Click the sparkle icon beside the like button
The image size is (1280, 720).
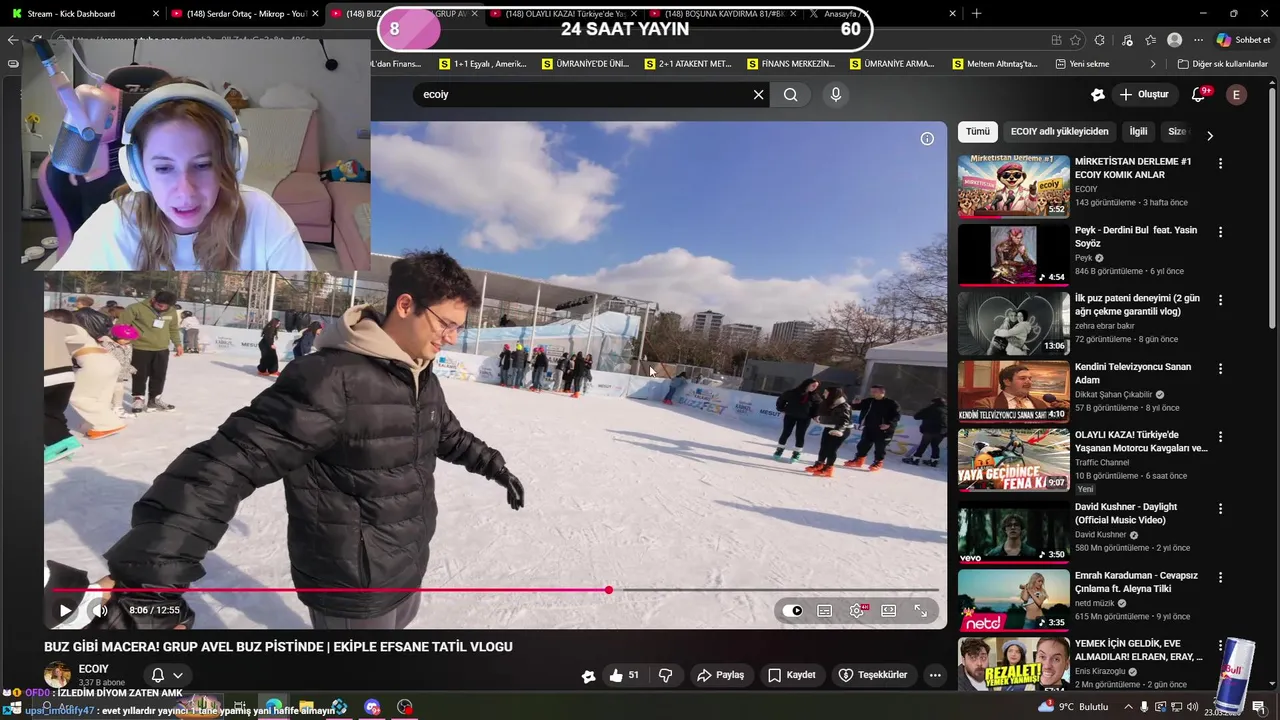click(x=588, y=676)
